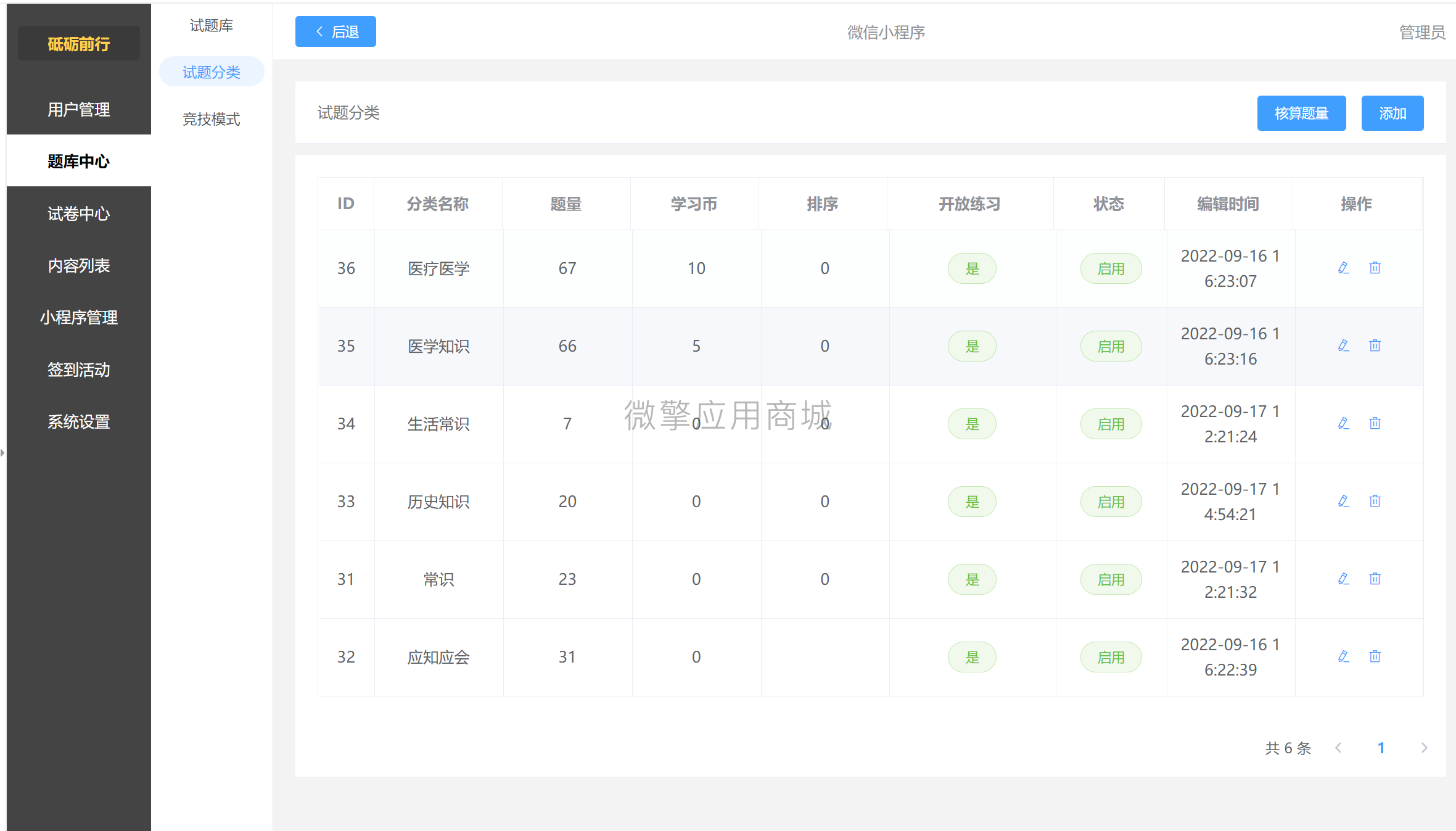1456x831 pixels.
Task: Click the 分类名称 column header
Action: coord(438,204)
